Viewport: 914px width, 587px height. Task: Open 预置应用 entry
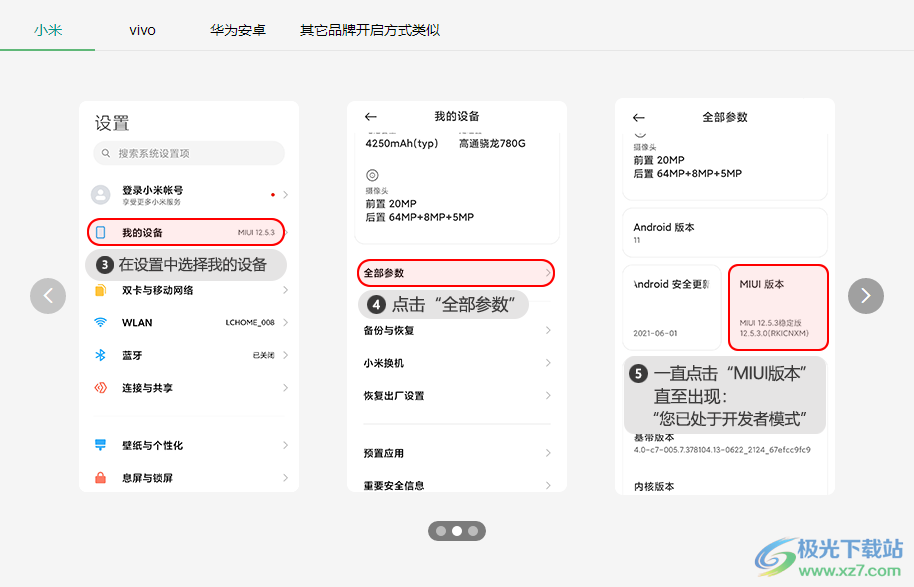tap(457, 453)
